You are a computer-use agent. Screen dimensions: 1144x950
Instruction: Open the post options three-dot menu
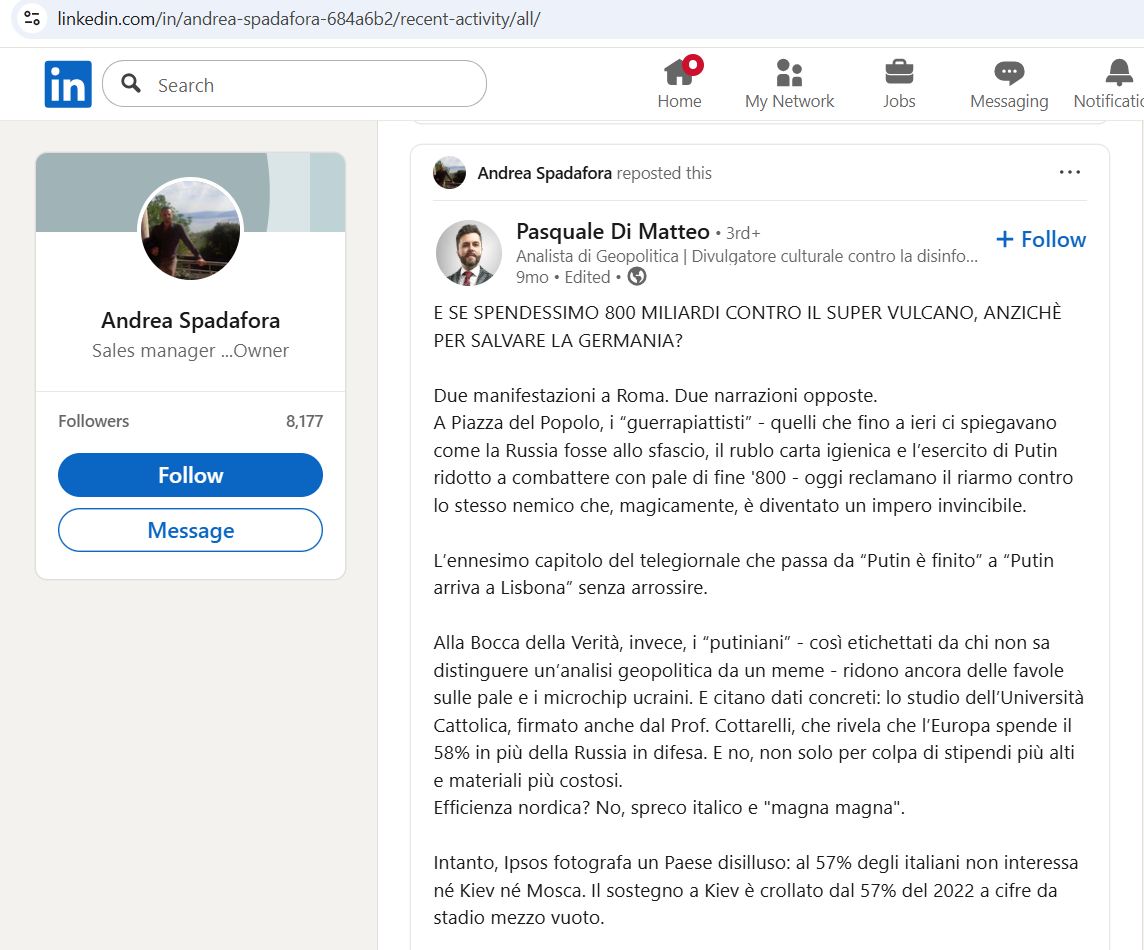[1069, 172]
